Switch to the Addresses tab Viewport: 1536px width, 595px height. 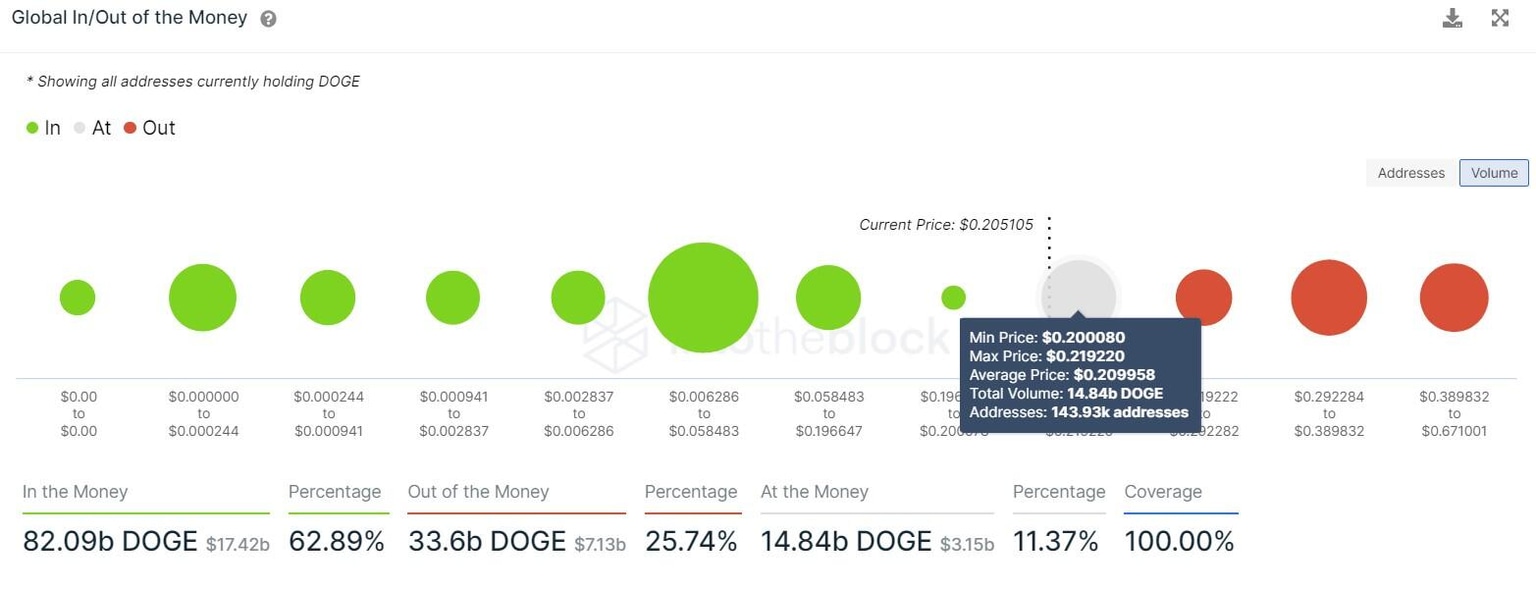coord(1410,172)
